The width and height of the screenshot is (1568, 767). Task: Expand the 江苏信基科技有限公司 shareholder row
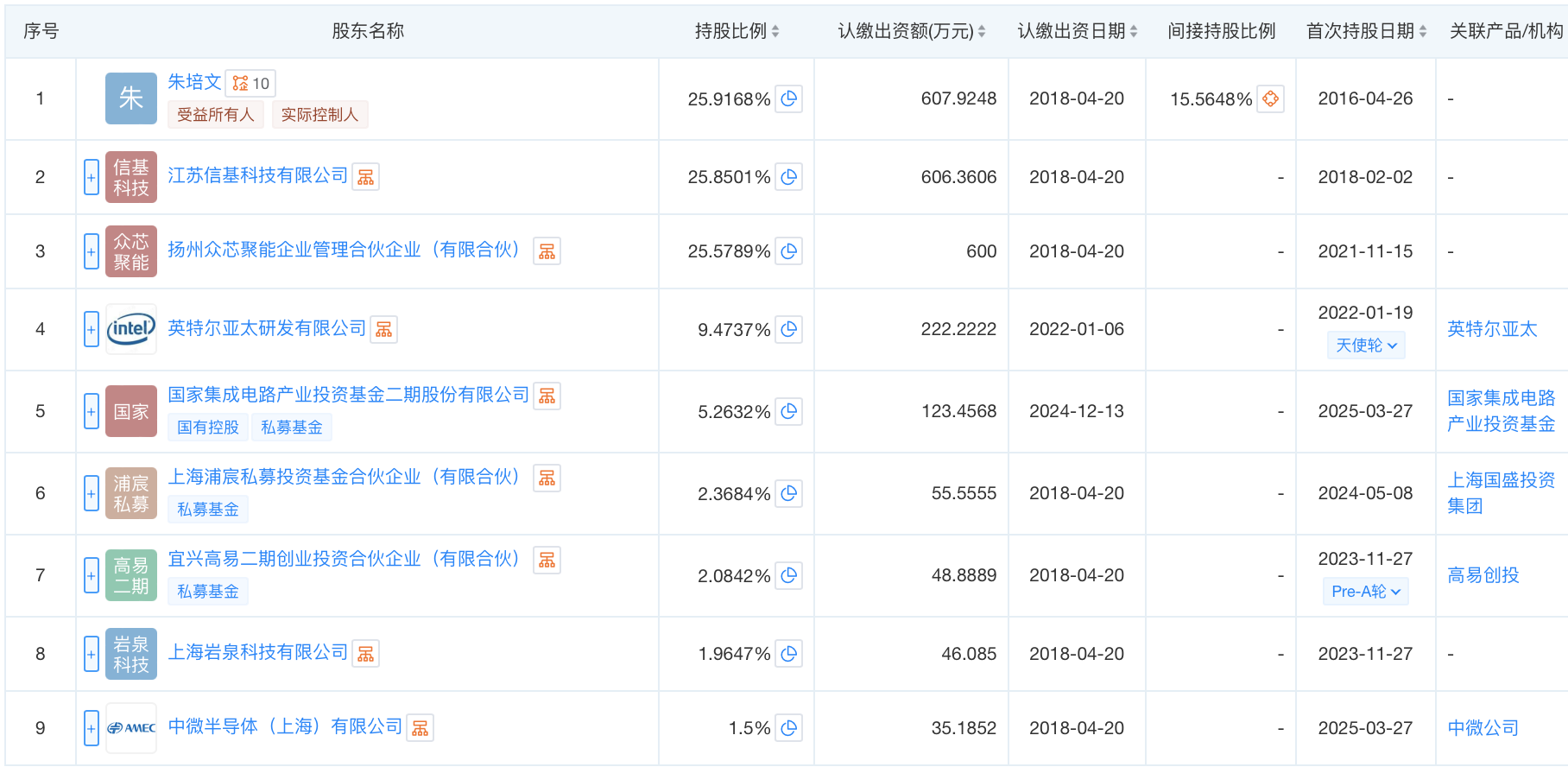point(92,178)
